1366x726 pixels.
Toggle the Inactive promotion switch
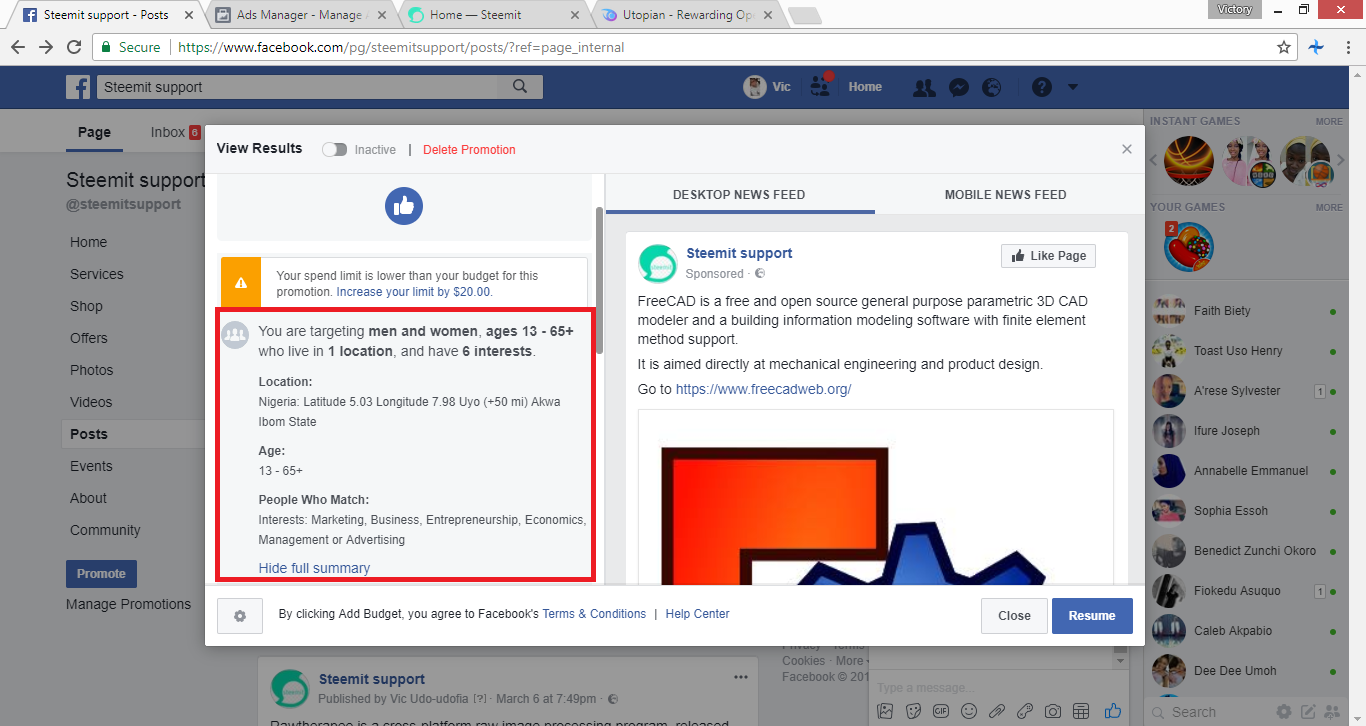(334, 149)
